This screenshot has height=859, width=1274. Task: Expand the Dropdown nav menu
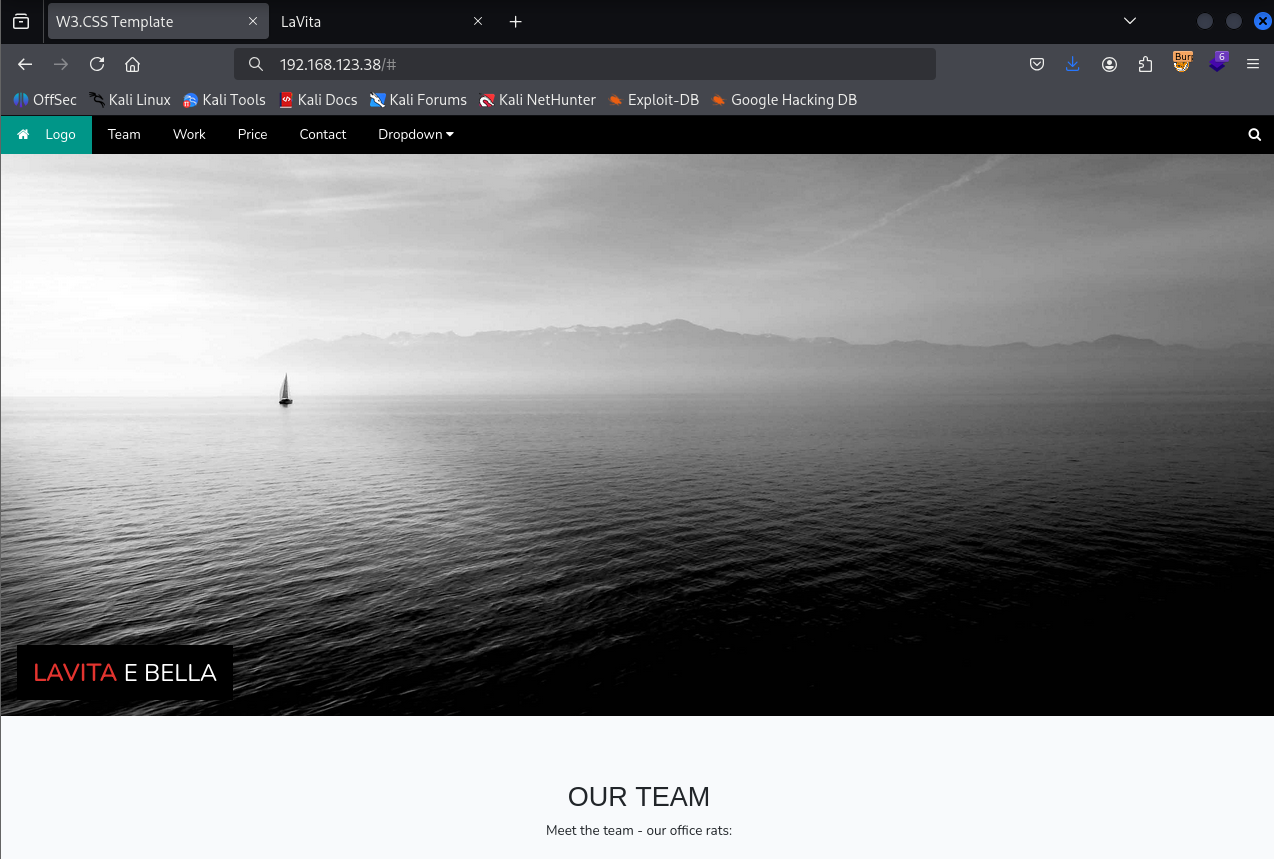[415, 135]
